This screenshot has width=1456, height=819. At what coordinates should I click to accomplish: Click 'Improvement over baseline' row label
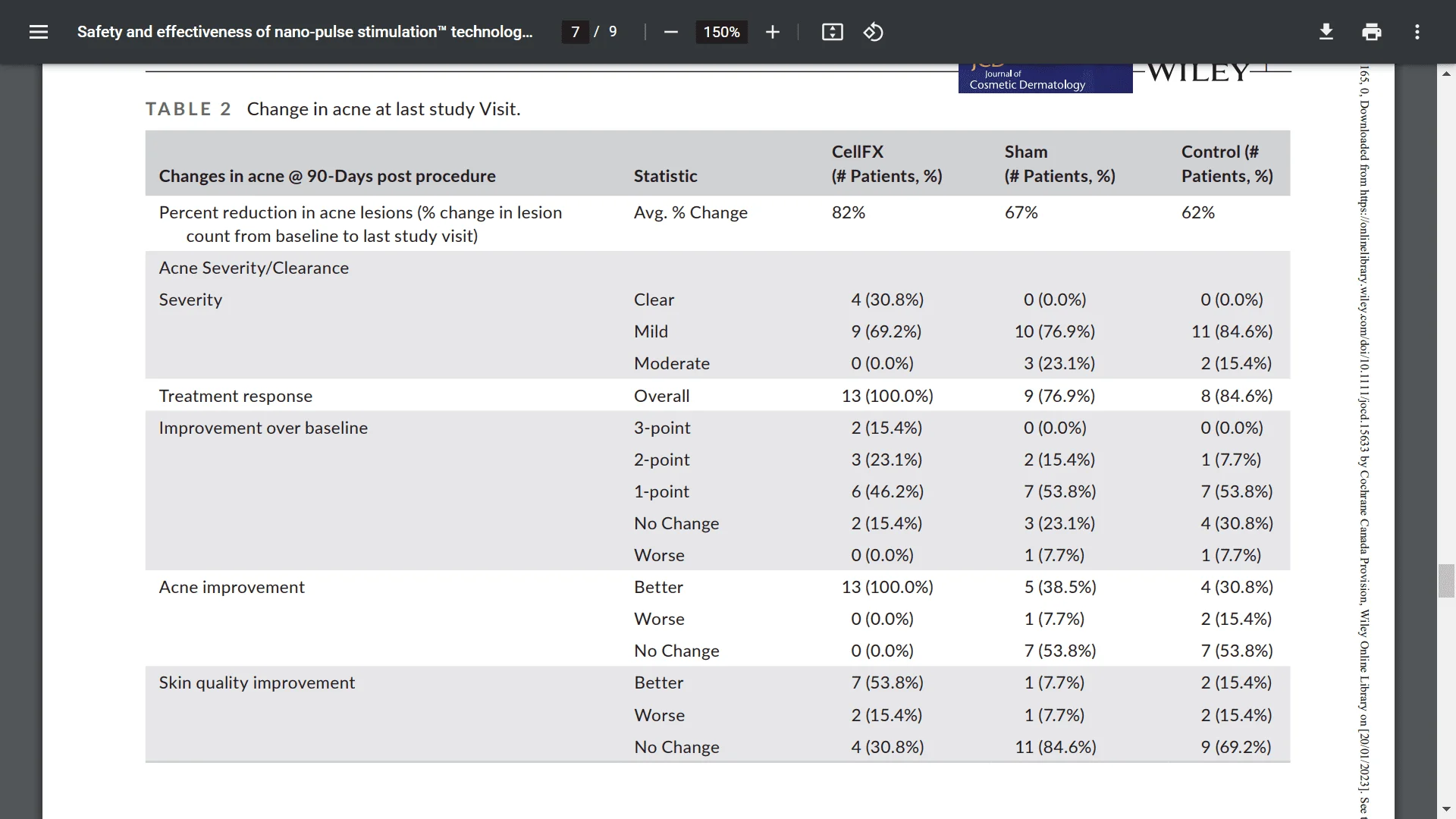click(x=263, y=428)
